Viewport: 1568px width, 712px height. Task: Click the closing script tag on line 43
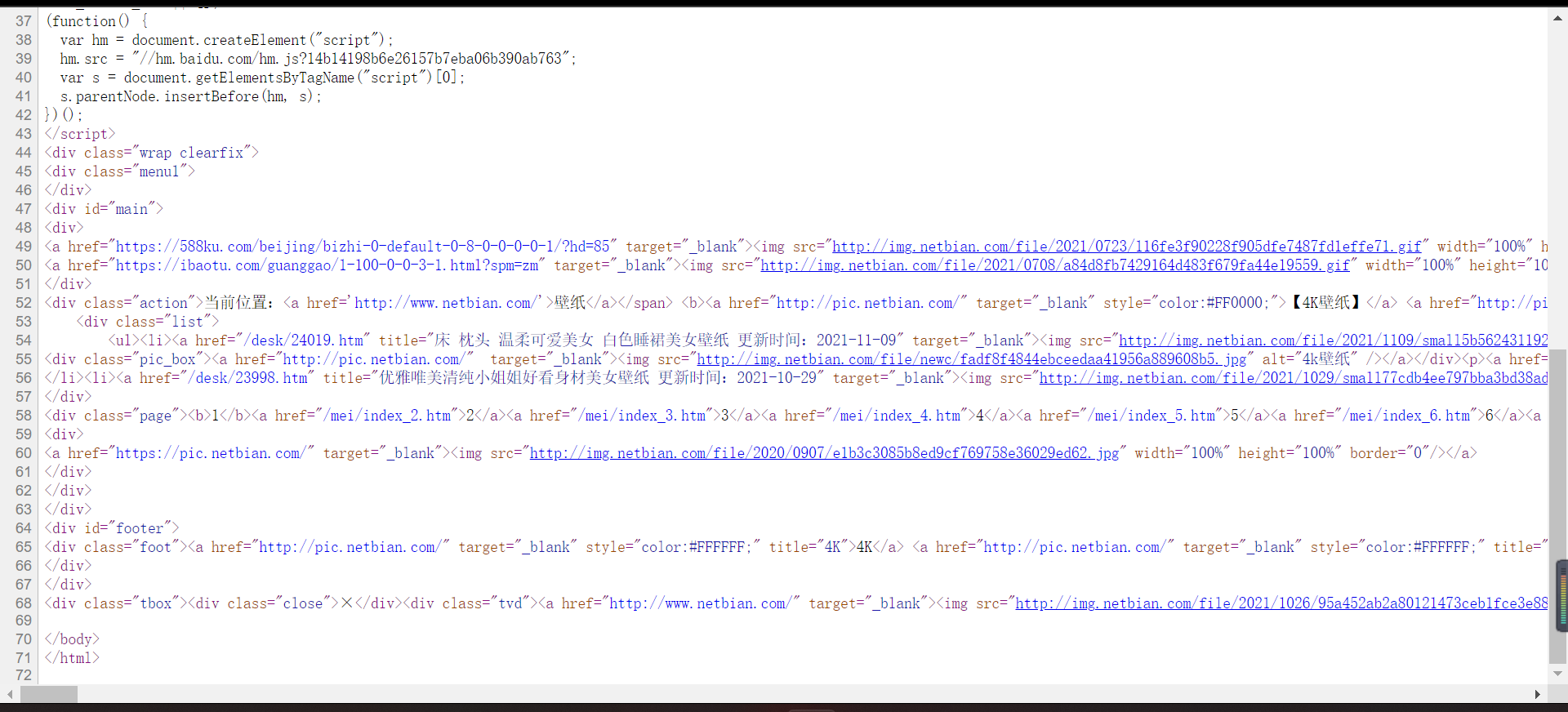(80, 134)
